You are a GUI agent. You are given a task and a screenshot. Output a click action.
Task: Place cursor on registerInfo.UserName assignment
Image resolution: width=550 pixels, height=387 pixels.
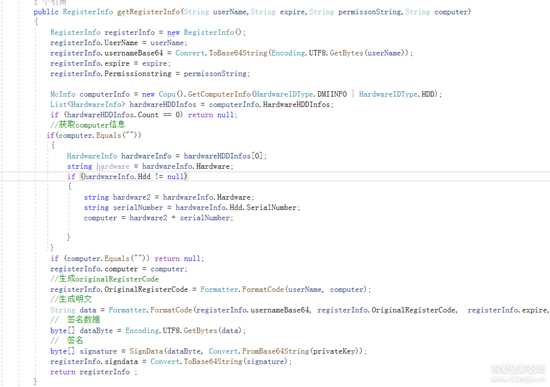click(119, 43)
